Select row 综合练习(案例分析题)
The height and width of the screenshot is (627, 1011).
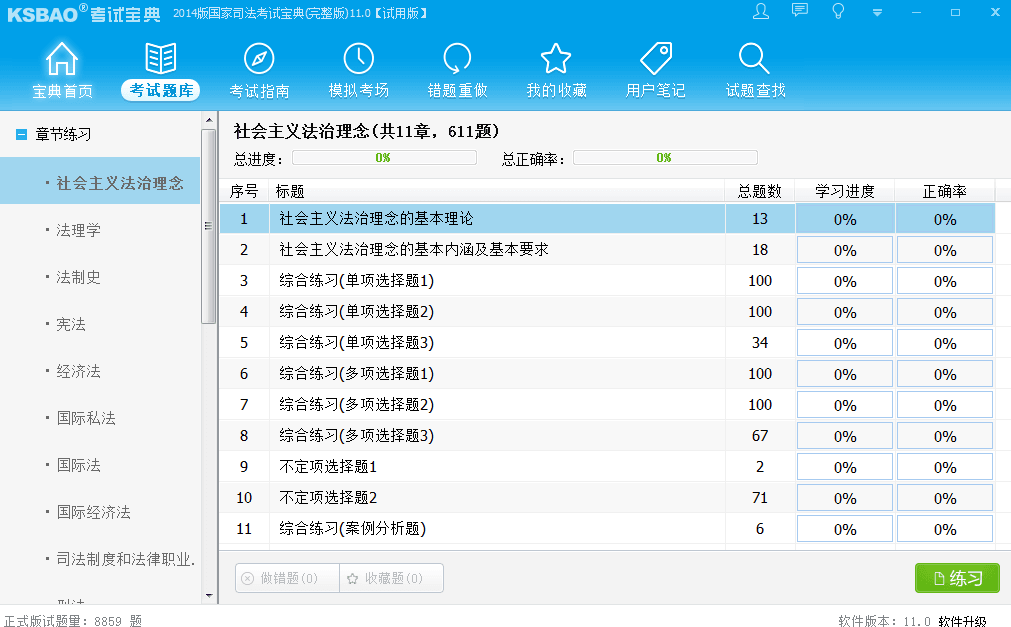point(356,529)
